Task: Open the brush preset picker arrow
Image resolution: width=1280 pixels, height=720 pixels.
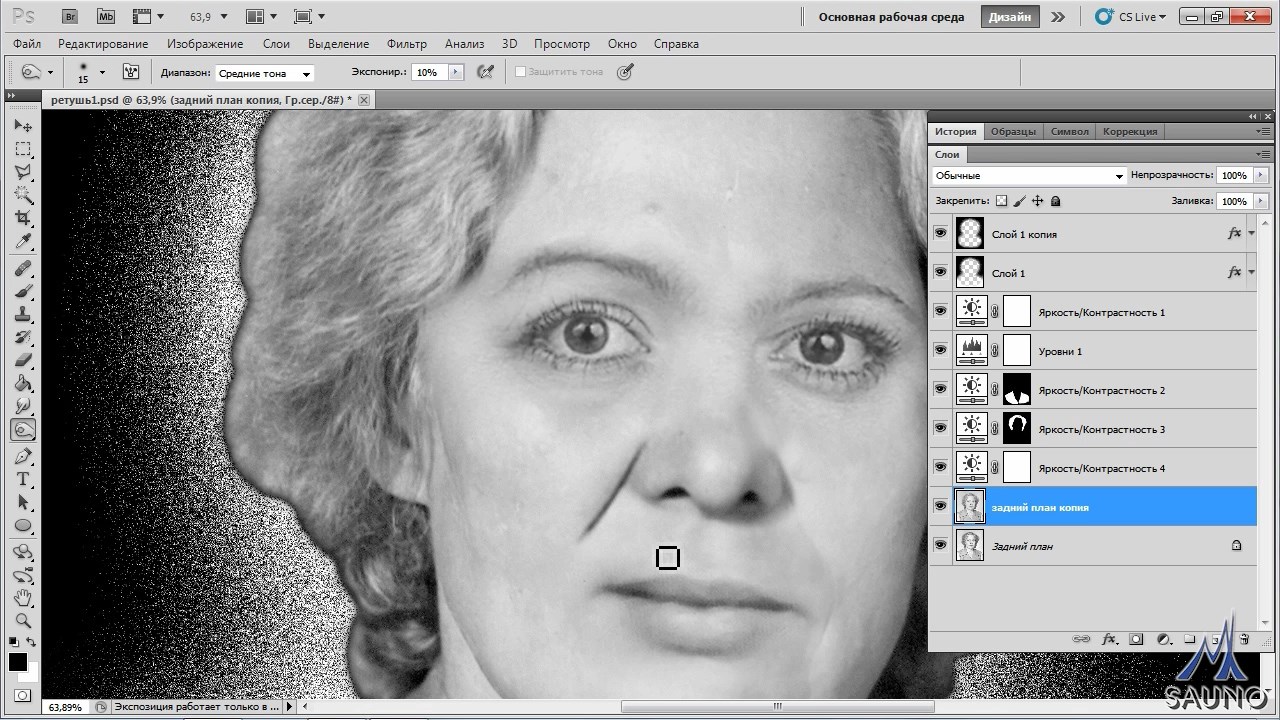Action: click(102, 72)
